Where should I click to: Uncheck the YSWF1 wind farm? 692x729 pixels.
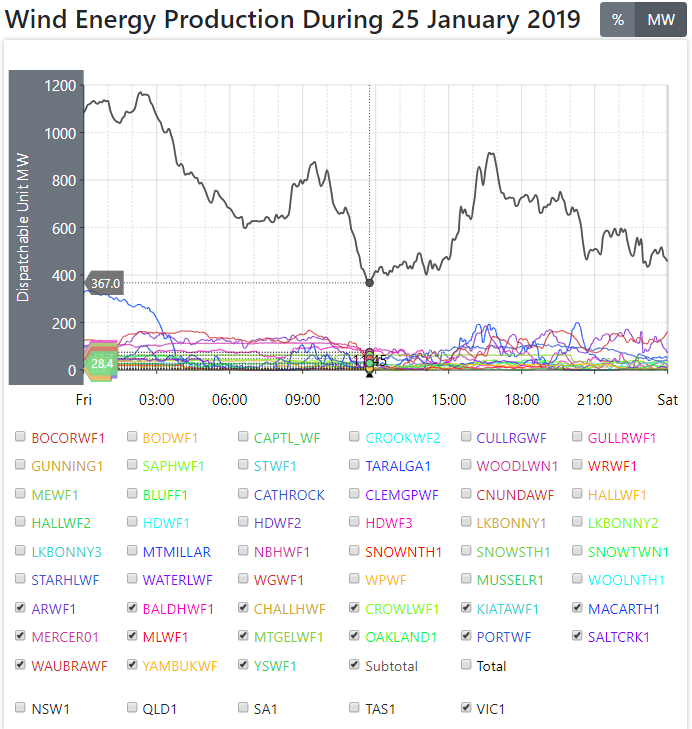pyautogui.click(x=244, y=665)
